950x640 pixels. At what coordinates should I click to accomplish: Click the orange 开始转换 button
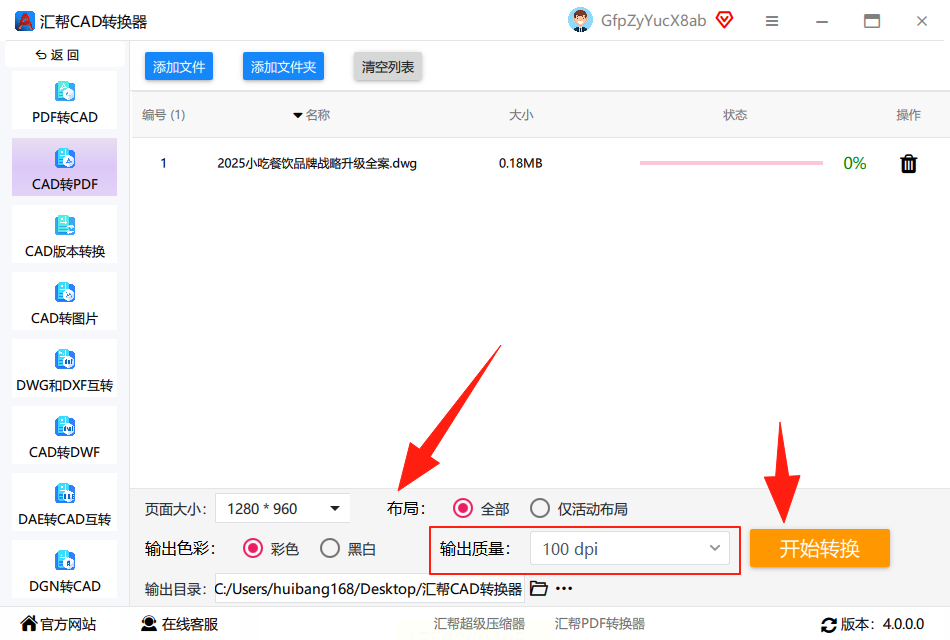click(820, 548)
